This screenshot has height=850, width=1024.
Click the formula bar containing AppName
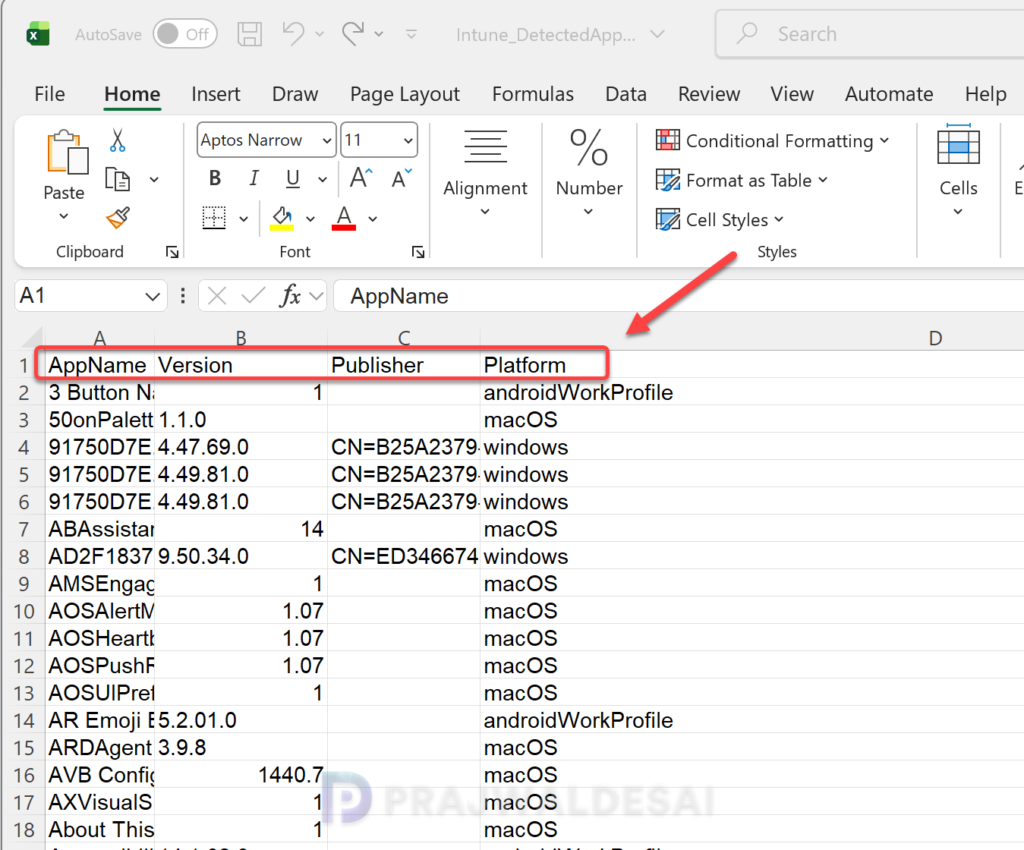pyautogui.click(x=679, y=296)
